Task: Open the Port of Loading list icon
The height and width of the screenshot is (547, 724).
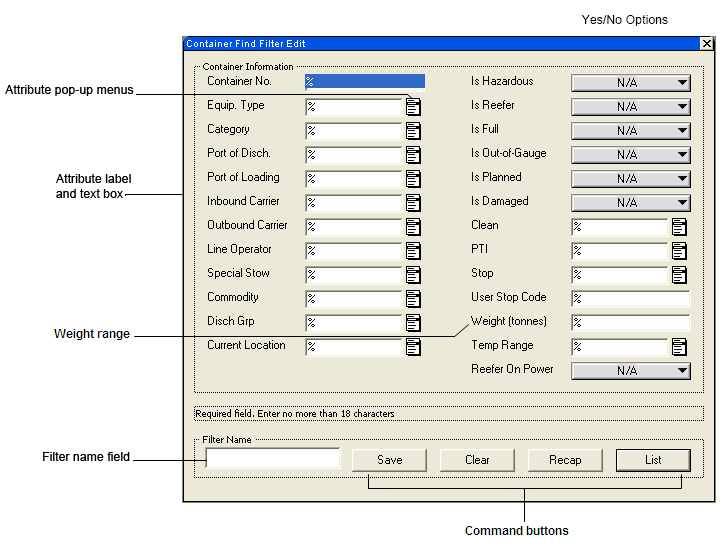Action: (413, 179)
